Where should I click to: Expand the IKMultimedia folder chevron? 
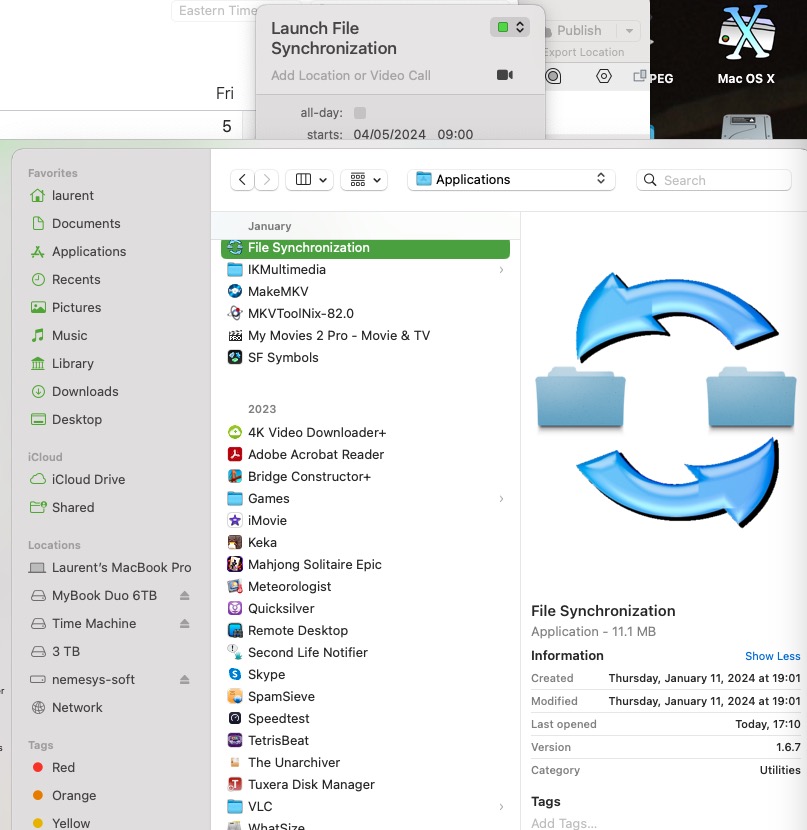501,270
